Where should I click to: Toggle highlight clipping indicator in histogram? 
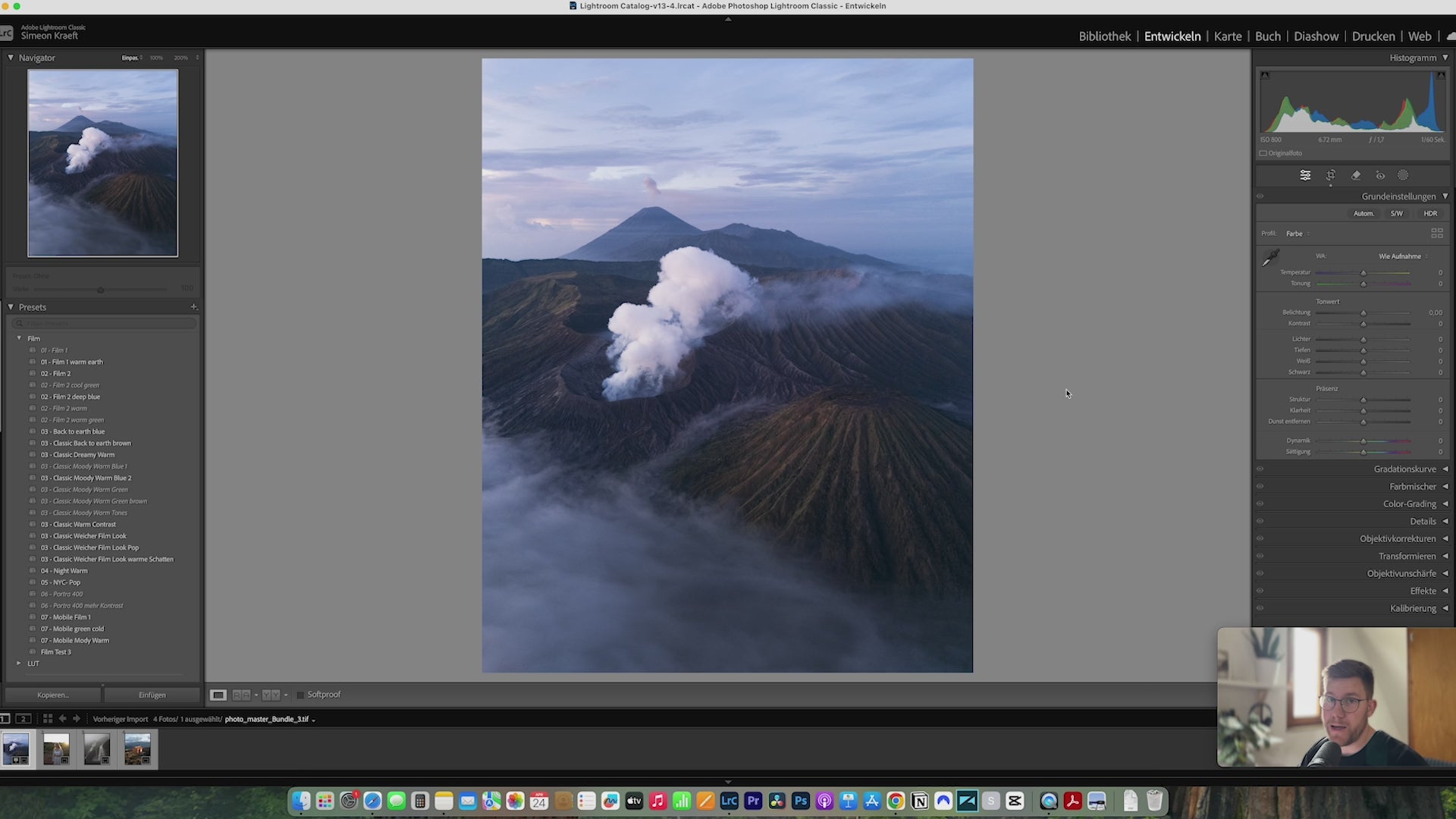click(1440, 75)
